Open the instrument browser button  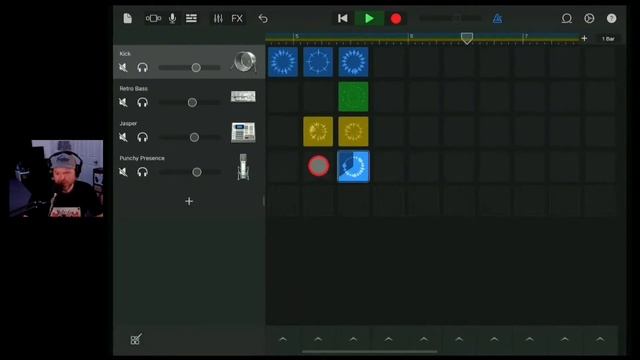(x=153, y=18)
